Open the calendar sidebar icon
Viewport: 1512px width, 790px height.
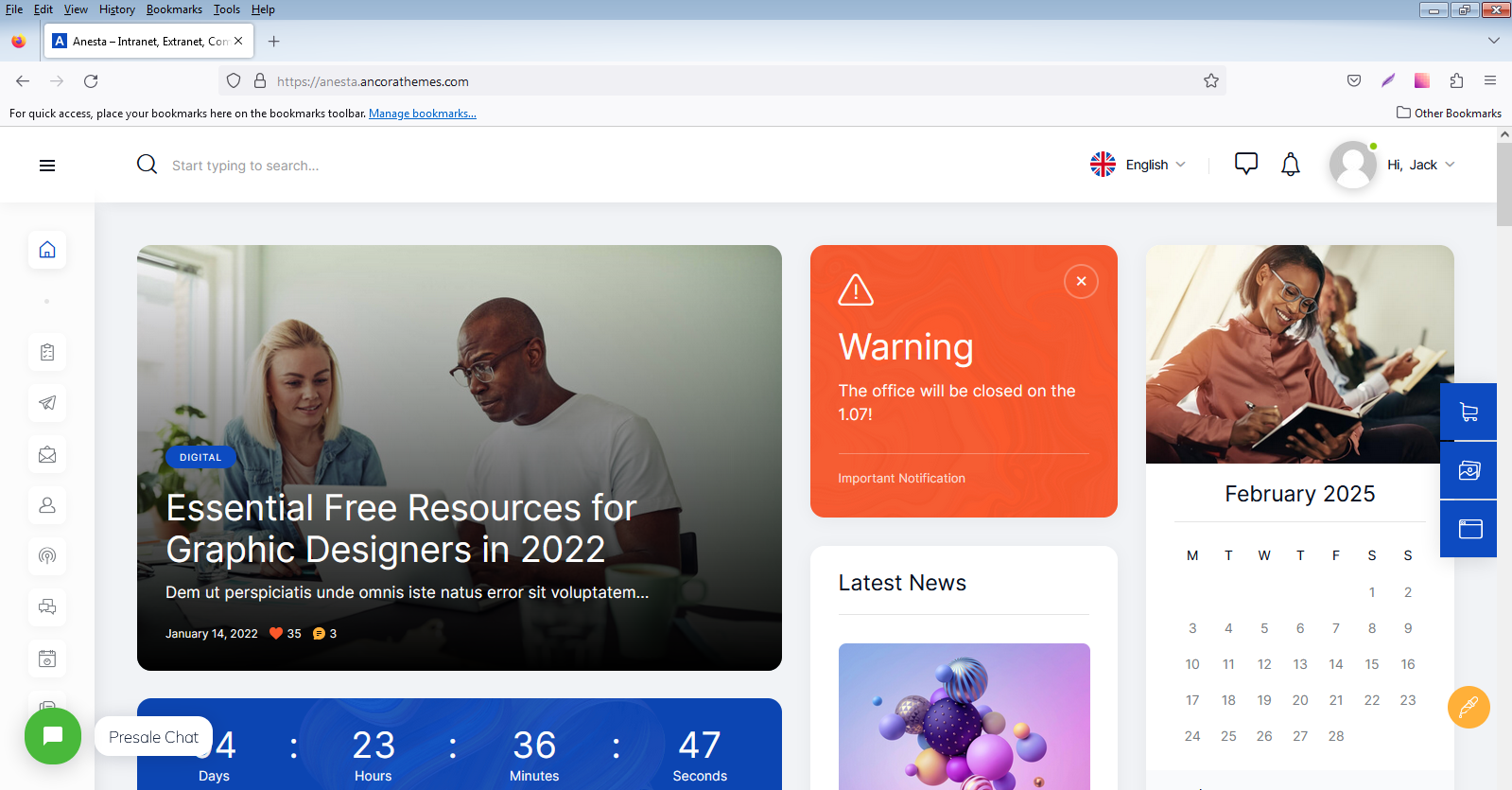click(47, 658)
